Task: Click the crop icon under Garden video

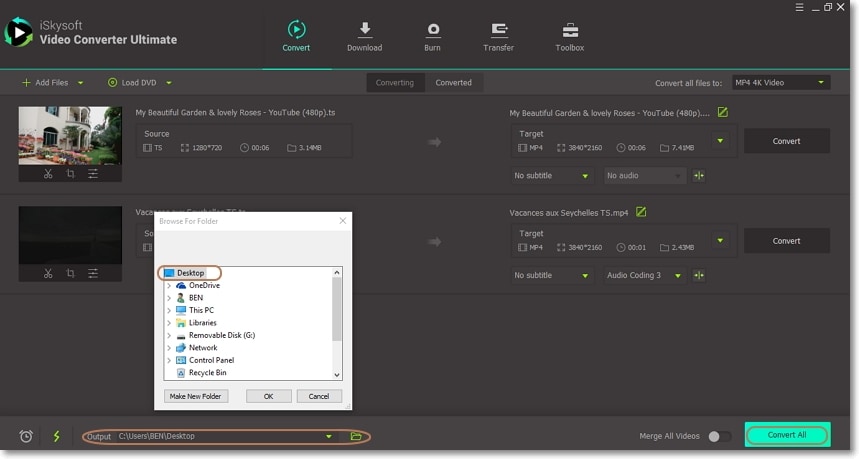Action: tap(70, 174)
